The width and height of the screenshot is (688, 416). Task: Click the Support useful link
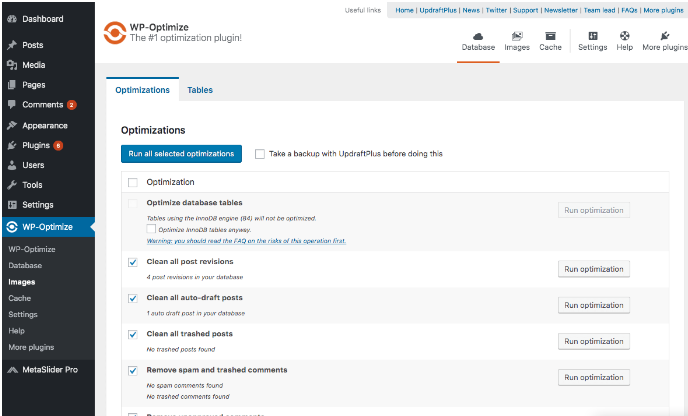(x=526, y=10)
